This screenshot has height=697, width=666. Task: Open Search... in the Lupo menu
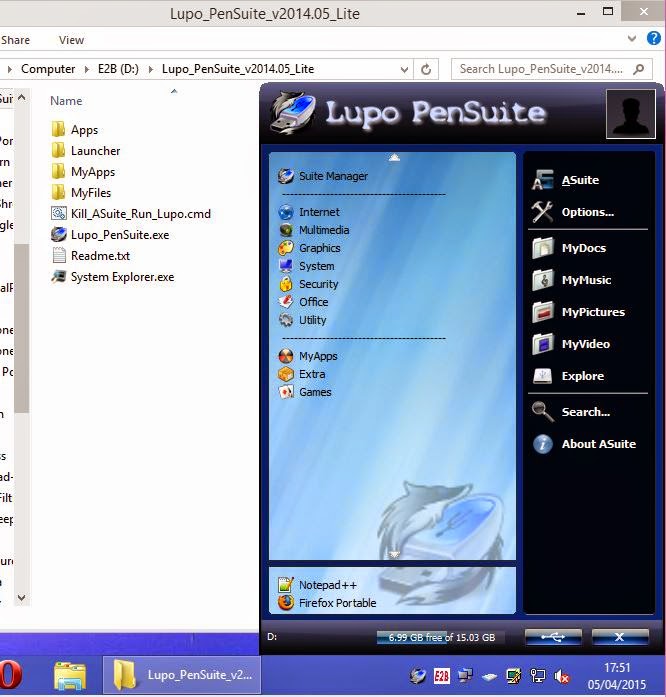[571, 412]
